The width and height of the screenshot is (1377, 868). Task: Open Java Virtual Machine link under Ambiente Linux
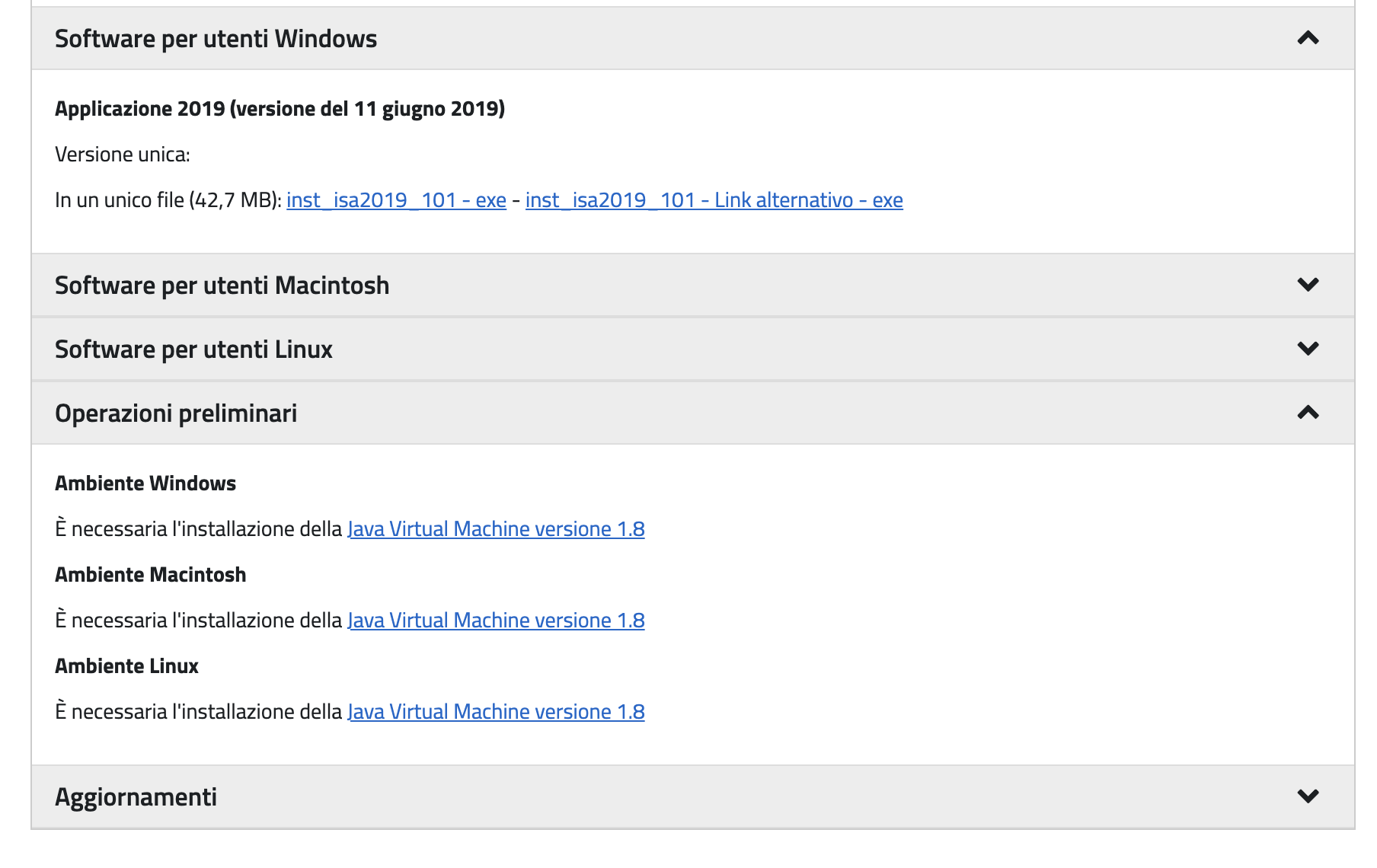(x=496, y=712)
